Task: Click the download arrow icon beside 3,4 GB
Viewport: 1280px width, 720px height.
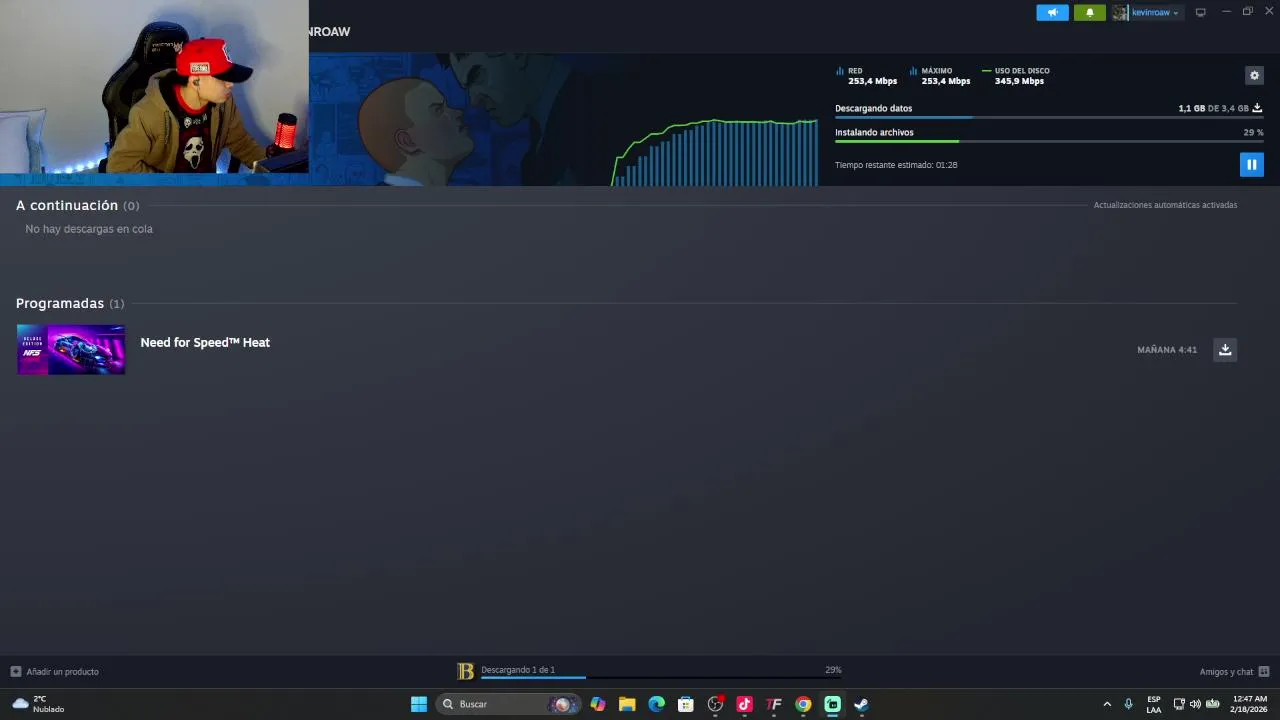Action: [x=1257, y=108]
